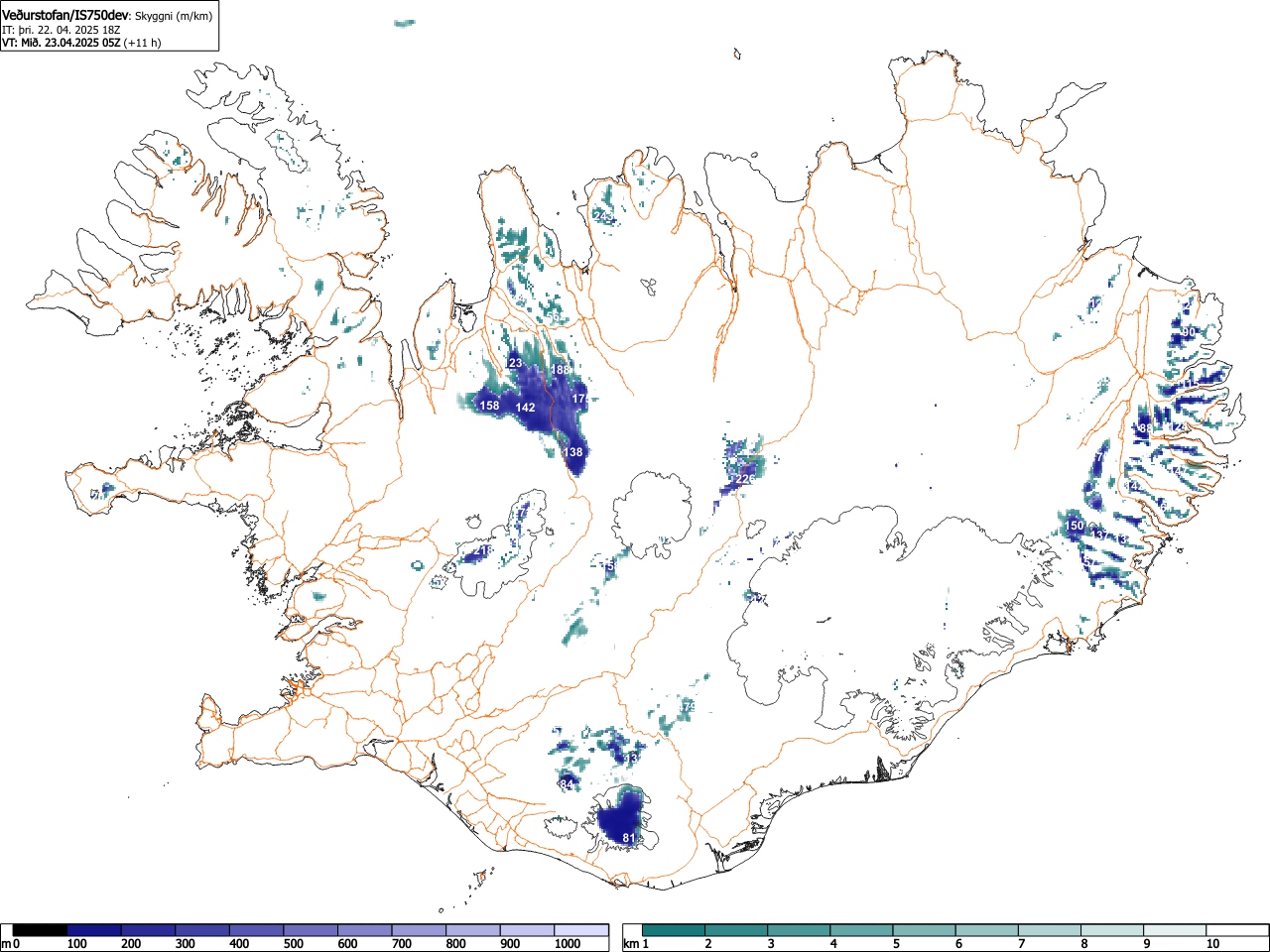The width and height of the screenshot is (1270, 952).
Task: Click the '700' tick label on meter scale
Action: tap(402, 944)
